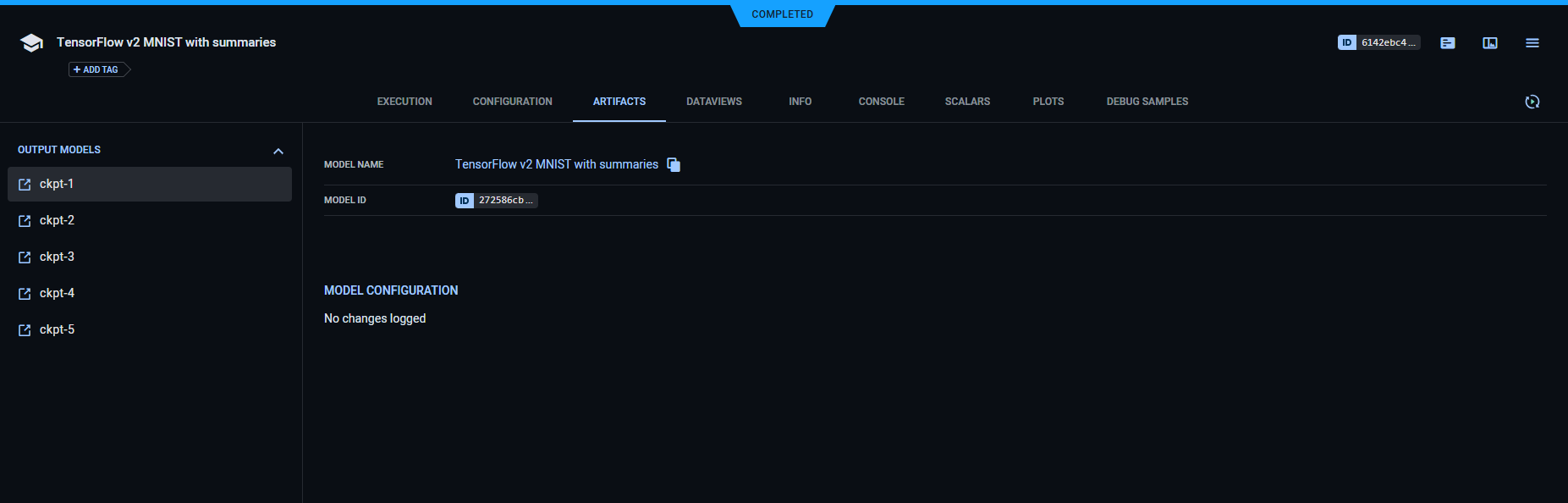Screen dimensions: 1568x503
Task: Click the full-screen details view icon
Action: click(x=1490, y=43)
